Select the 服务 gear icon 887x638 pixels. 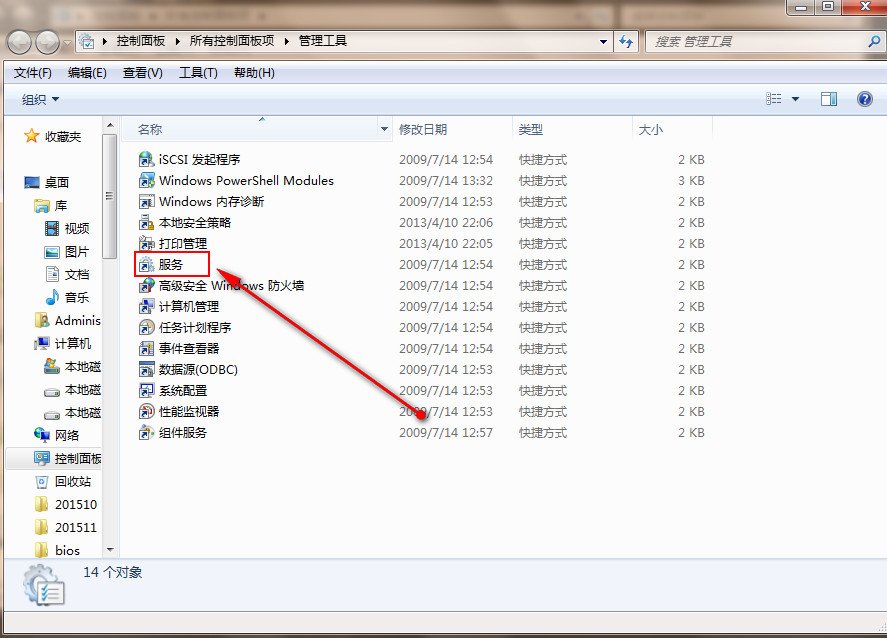[x=147, y=264]
